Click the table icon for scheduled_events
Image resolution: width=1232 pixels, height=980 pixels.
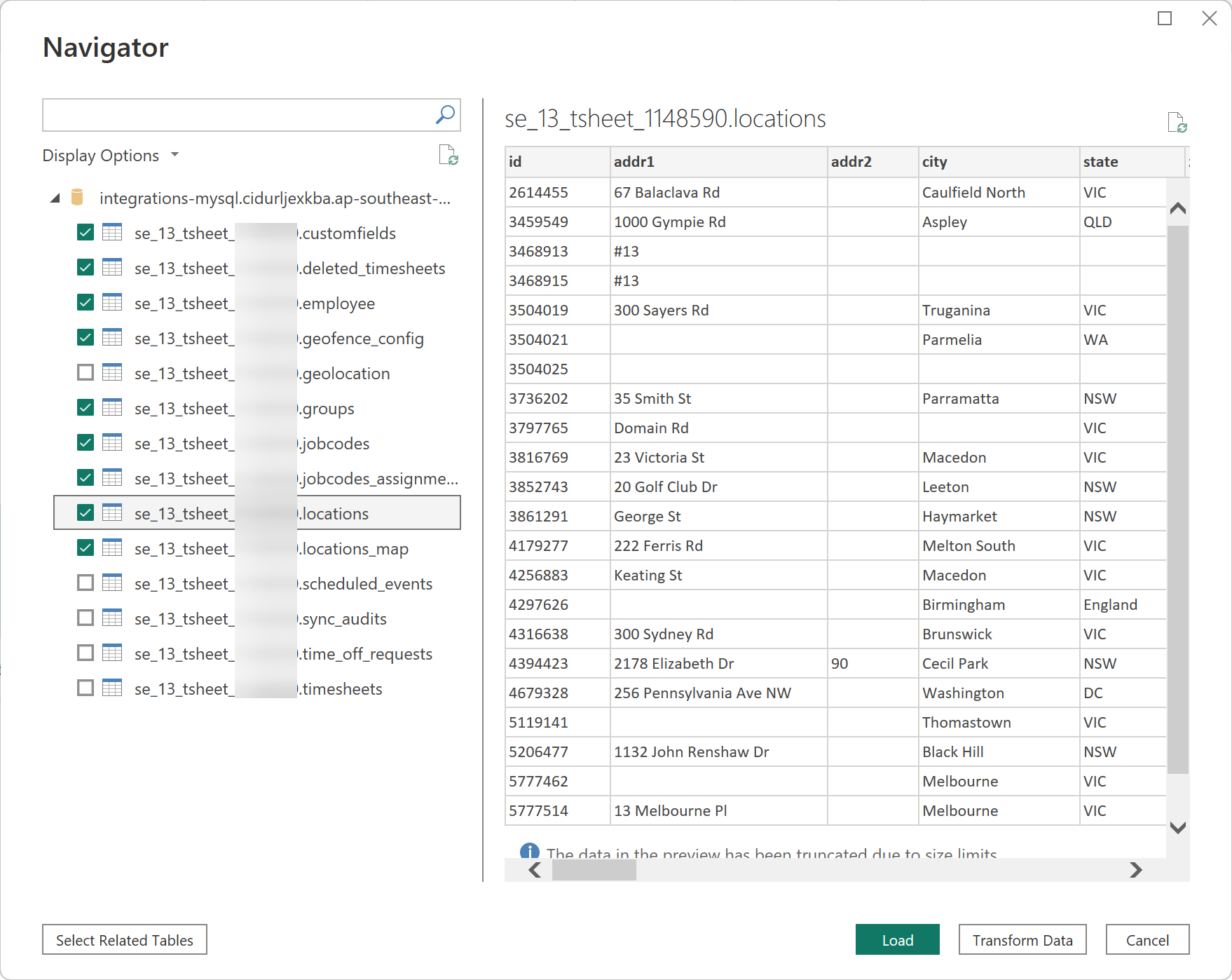point(112,583)
